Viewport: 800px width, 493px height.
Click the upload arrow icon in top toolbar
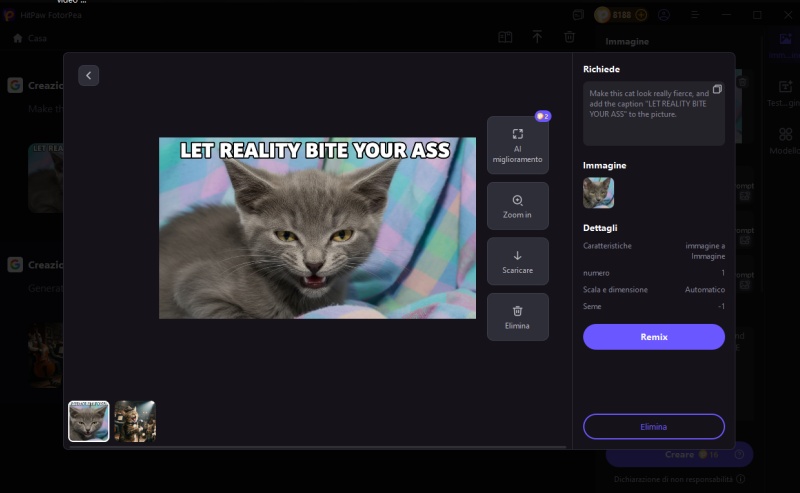click(537, 37)
